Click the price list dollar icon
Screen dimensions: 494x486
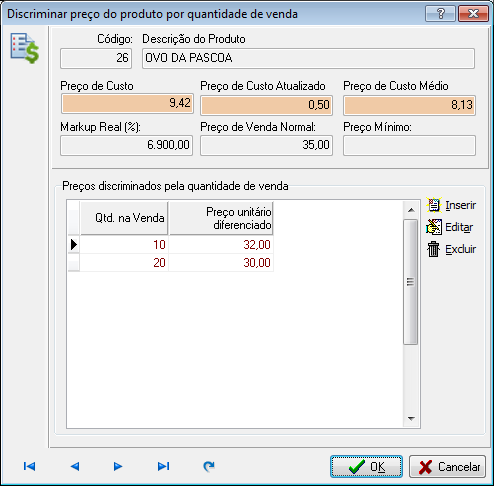pyautogui.click(x=25, y=48)
